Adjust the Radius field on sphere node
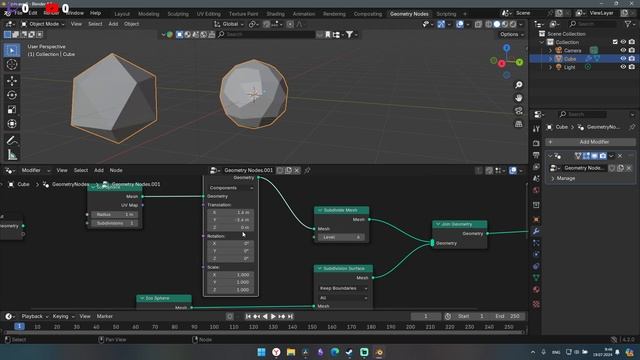The width and height of the screenshot is (640, 360). [114, 214]
